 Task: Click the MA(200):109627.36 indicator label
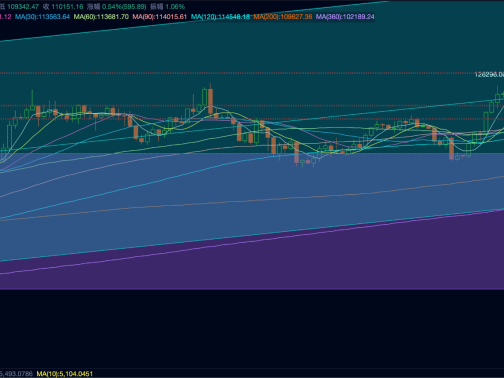(x=283, y=17)
